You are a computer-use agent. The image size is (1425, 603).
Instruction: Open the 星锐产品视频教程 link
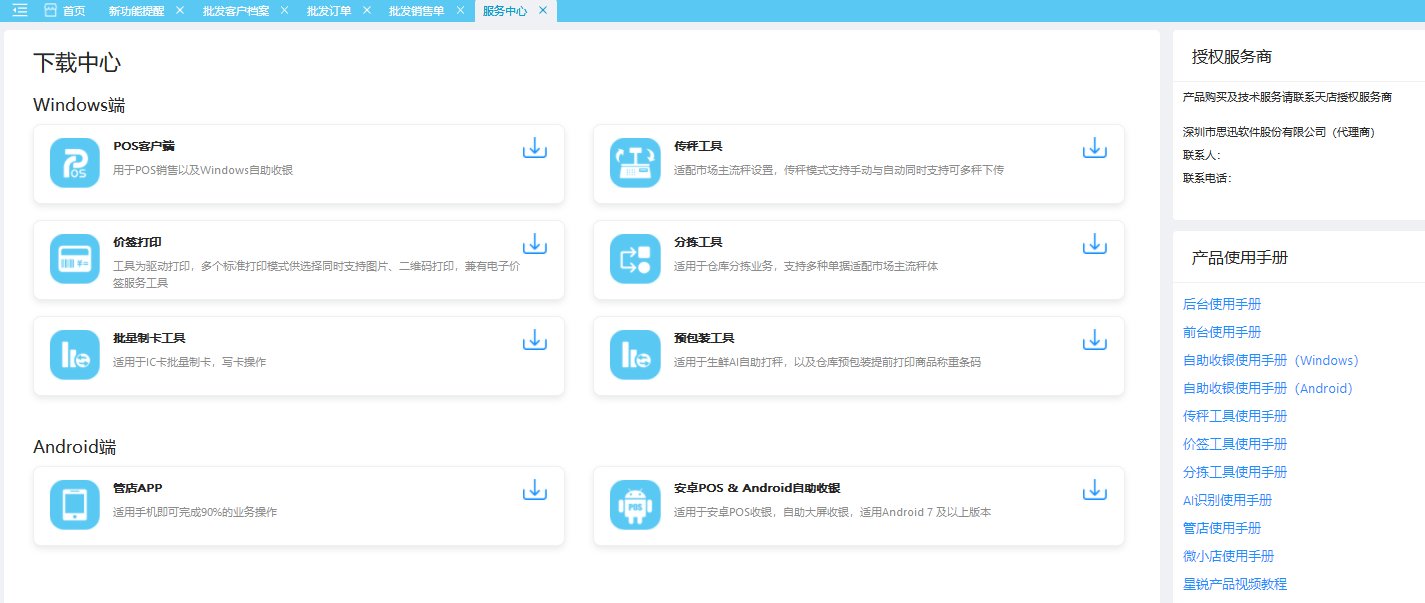pyautogui.click(x=1235, y=584)
